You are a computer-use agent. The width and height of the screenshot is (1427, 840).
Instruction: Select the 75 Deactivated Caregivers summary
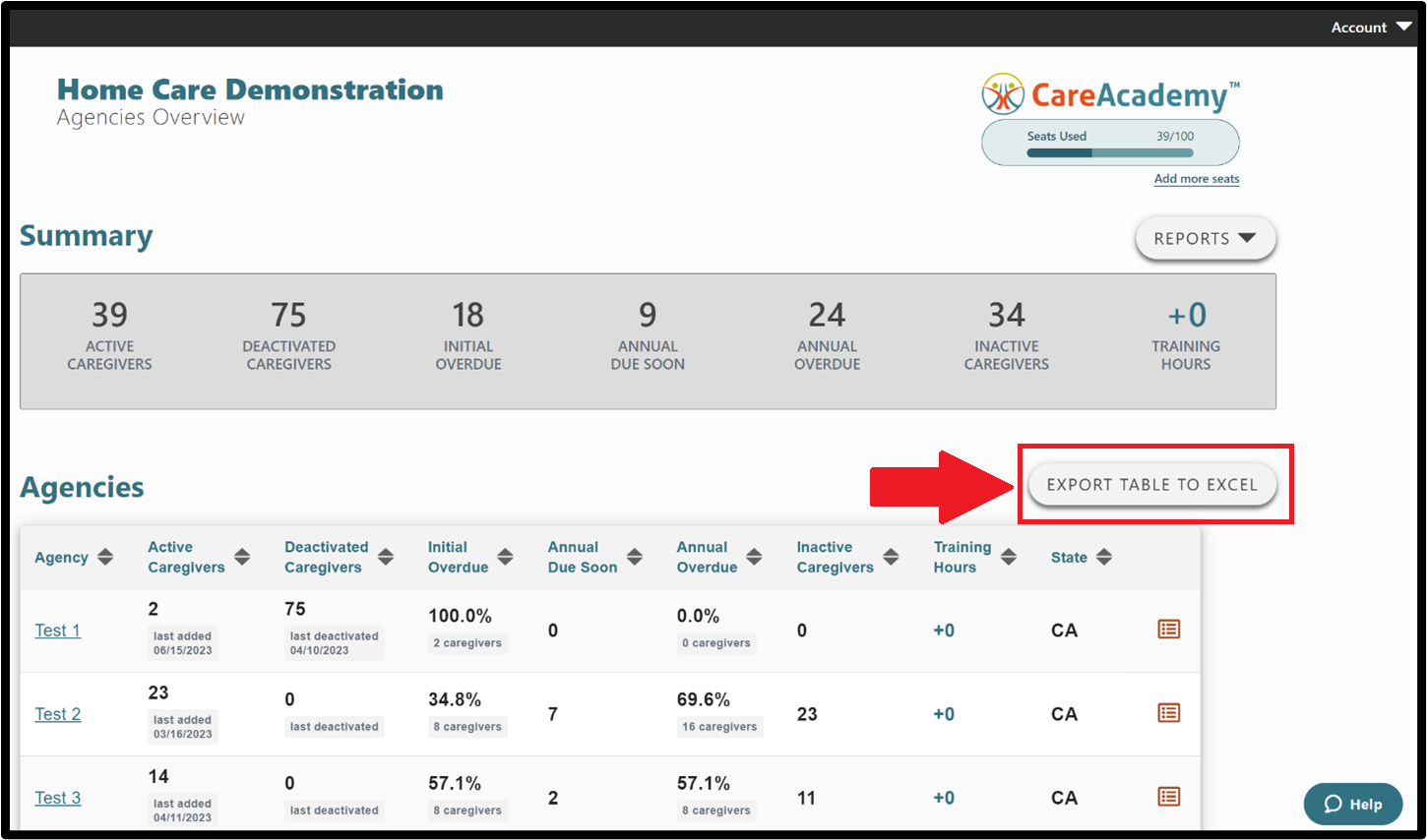pyautogui.click(x=289, y=335)
